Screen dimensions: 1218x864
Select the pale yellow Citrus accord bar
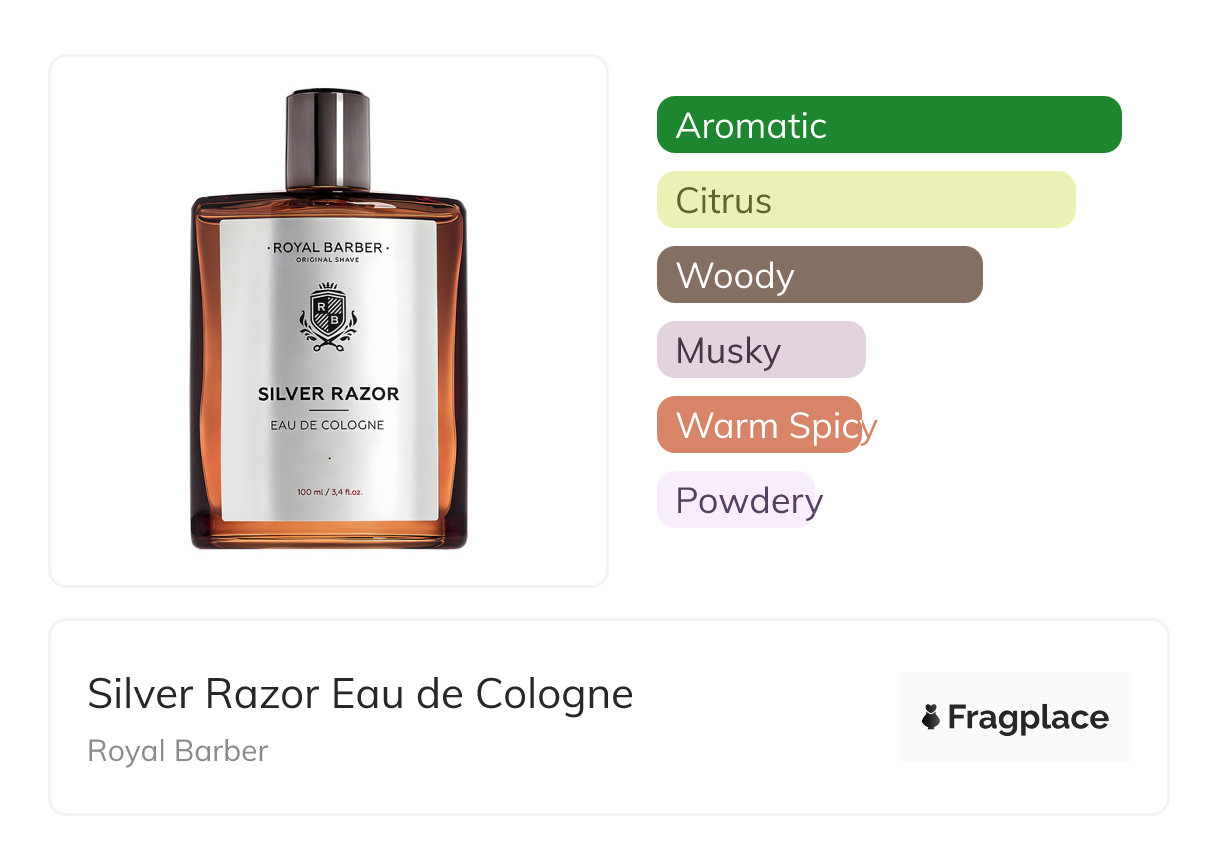tap(866, 200)
